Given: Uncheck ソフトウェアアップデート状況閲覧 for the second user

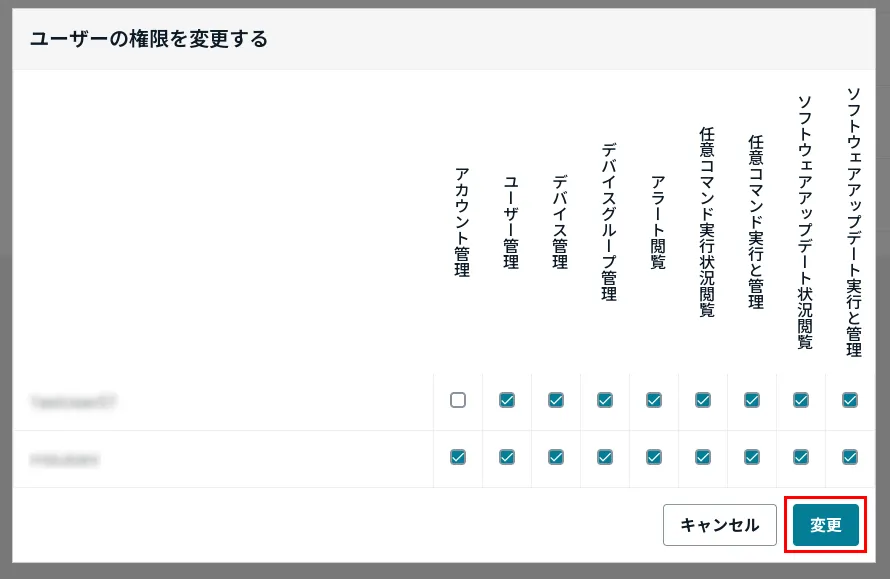Looking at the screenshot, I should click(x=800, y=458).
